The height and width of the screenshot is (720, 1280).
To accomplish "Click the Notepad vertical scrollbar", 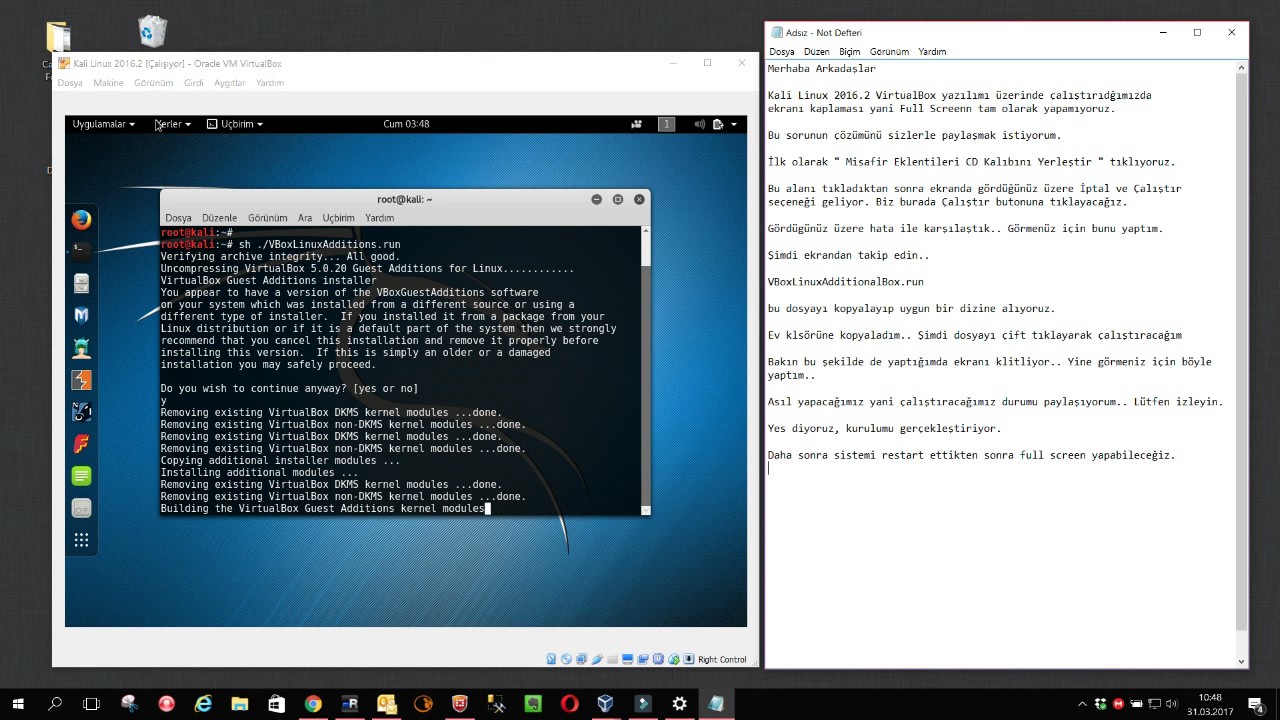I will pos(1242,363).
